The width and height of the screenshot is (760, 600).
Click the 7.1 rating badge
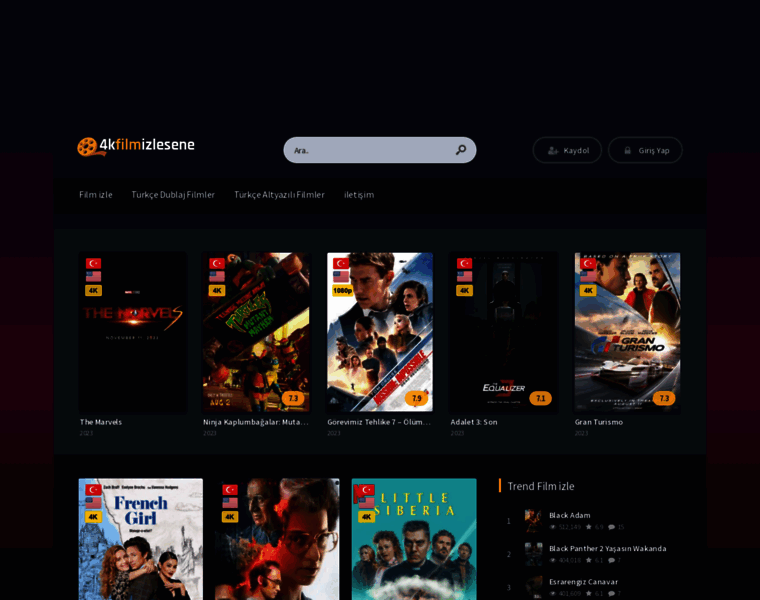pos(540,398)
